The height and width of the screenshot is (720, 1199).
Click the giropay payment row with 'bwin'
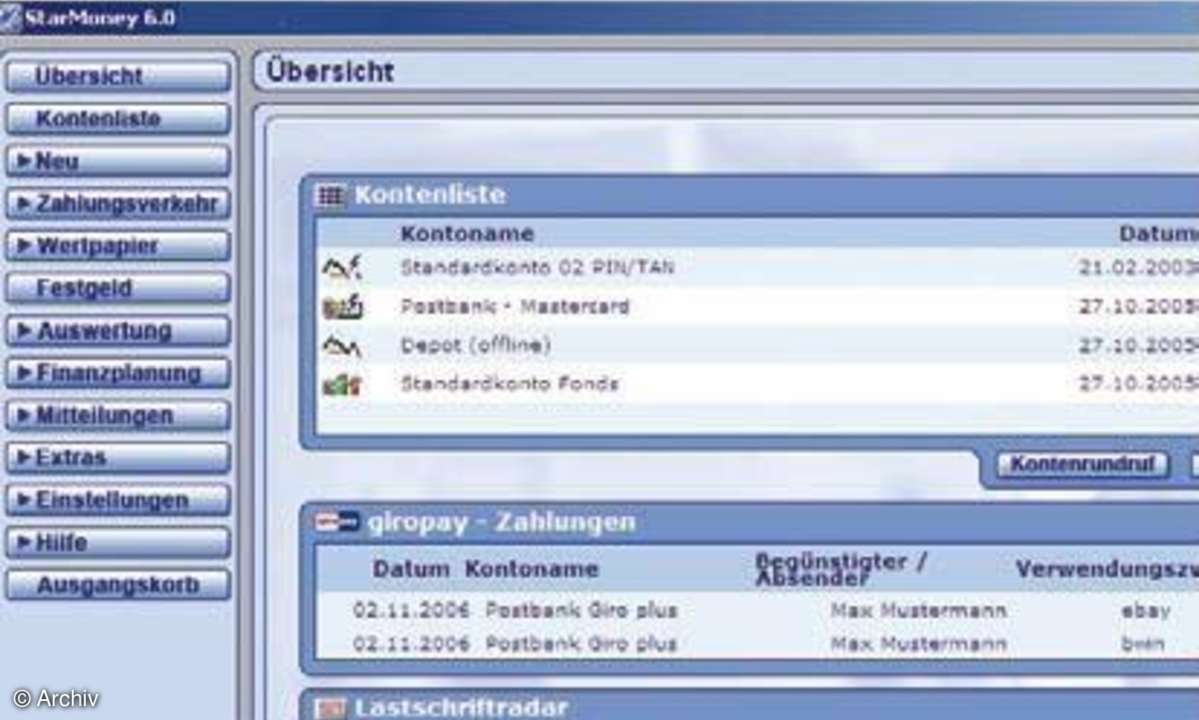[757, 644]
